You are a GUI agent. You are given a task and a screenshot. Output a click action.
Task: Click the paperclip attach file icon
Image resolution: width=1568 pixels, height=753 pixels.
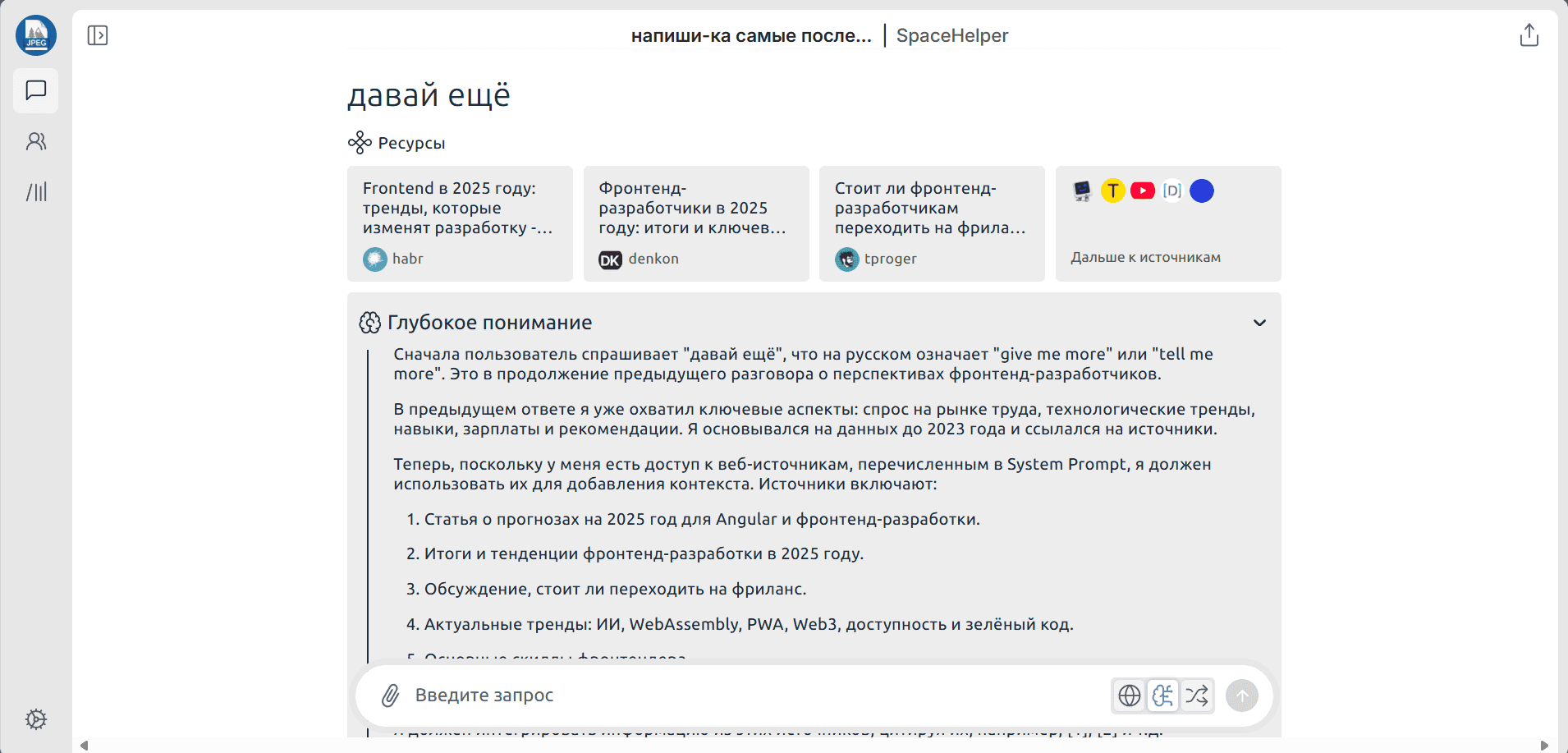click(390, 696)
